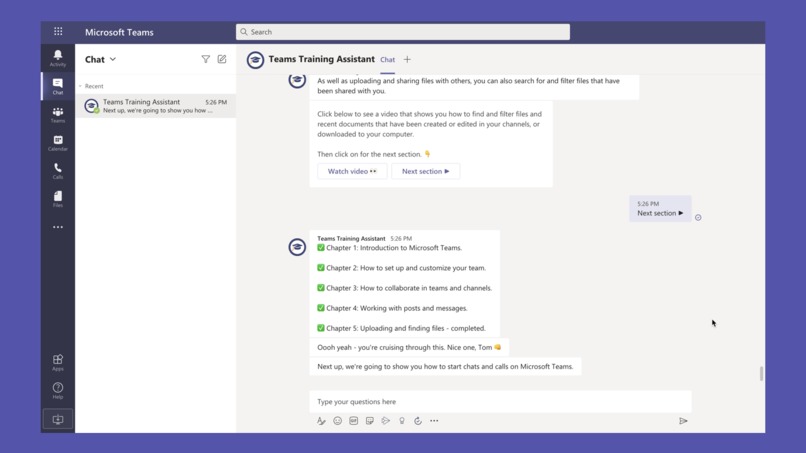Click Chapter 1: Introduction to Microsoft Teams text
The image size is (806, 453).
[394, 248]
